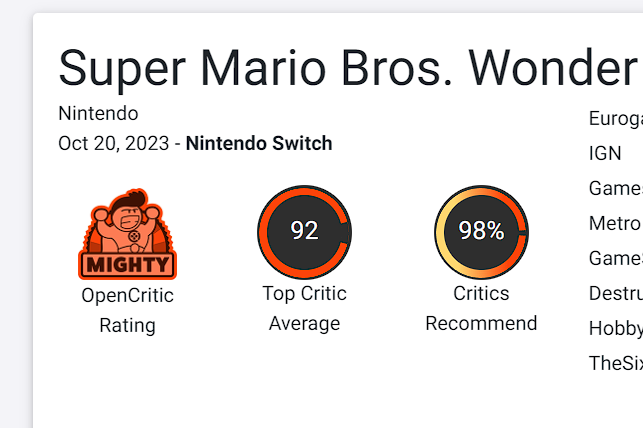Image resolution: width=643 pixels, height=428 pixels.
Task: Click the 98% text in the circle
Action: 481,231
